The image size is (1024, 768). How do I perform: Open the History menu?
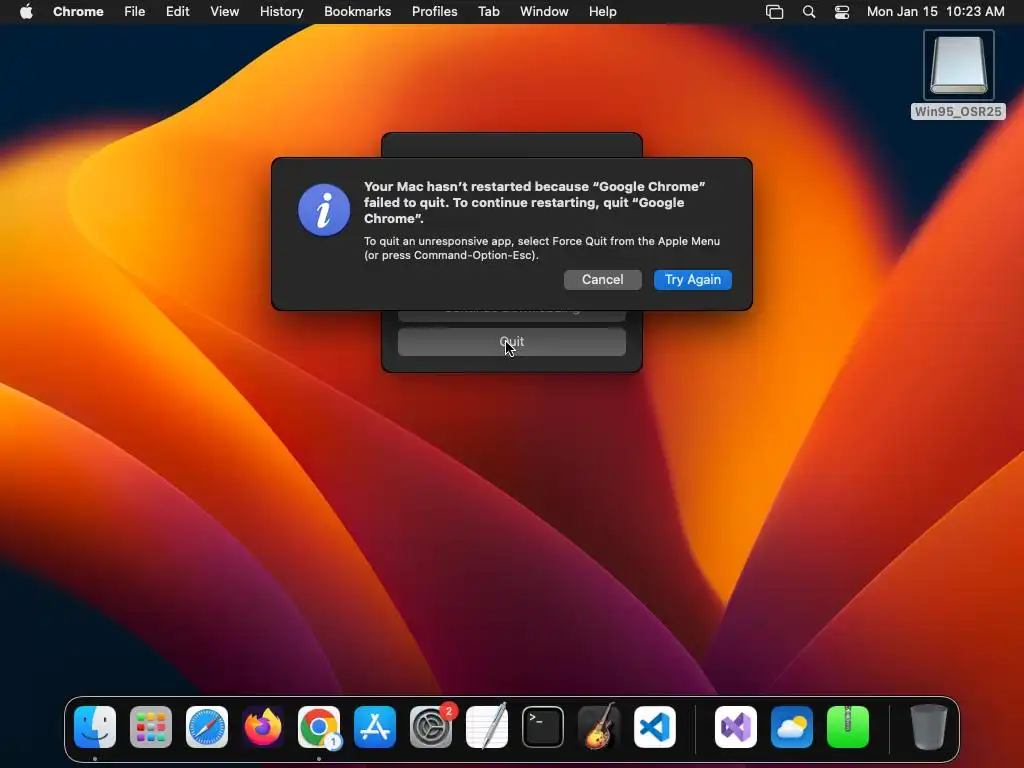click(x=281, y=12)
